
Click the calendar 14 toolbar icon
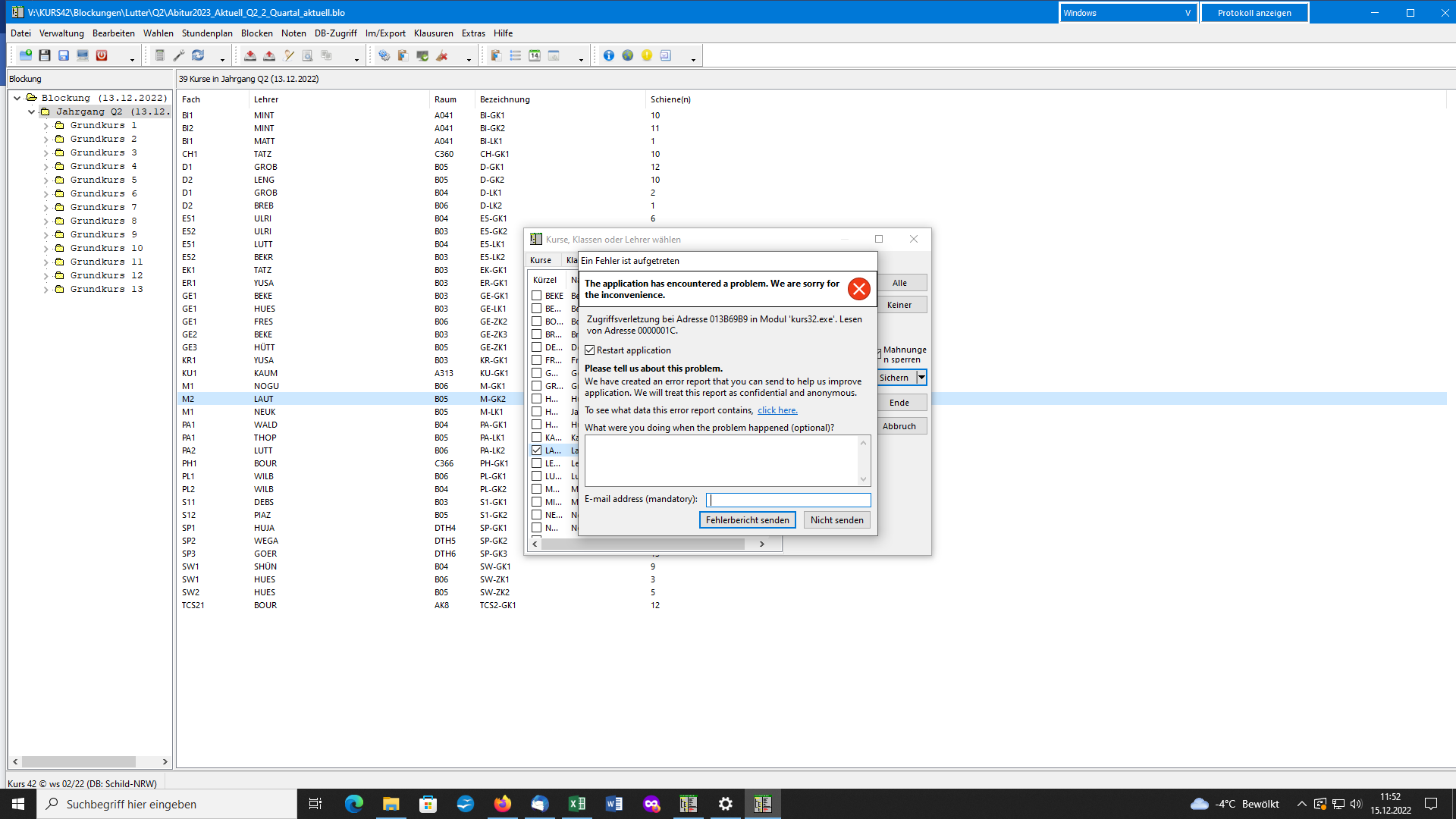coord(535,55)
